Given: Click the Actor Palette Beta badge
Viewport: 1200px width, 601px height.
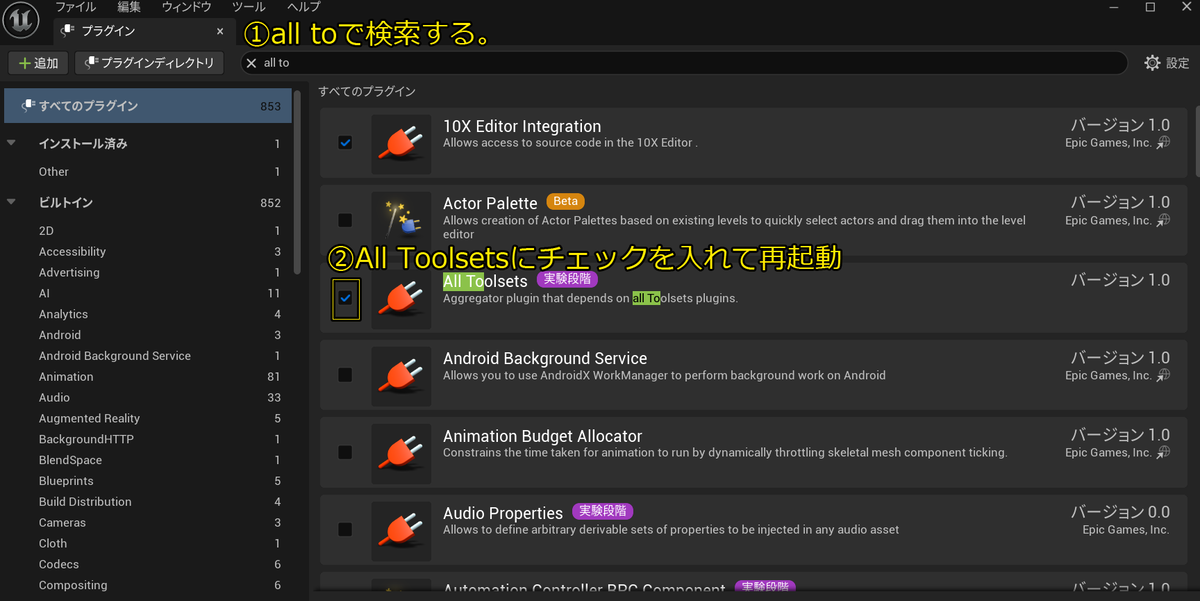Looking at the screenshot, I should click(x=566, y=201).
